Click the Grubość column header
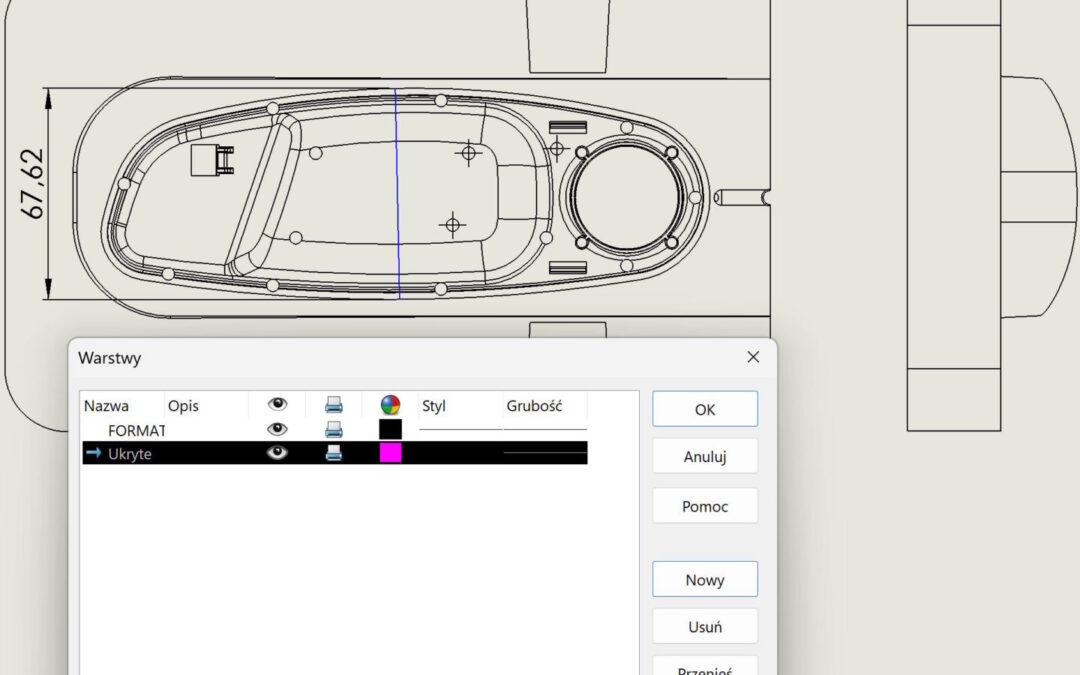 pos(535,406)
